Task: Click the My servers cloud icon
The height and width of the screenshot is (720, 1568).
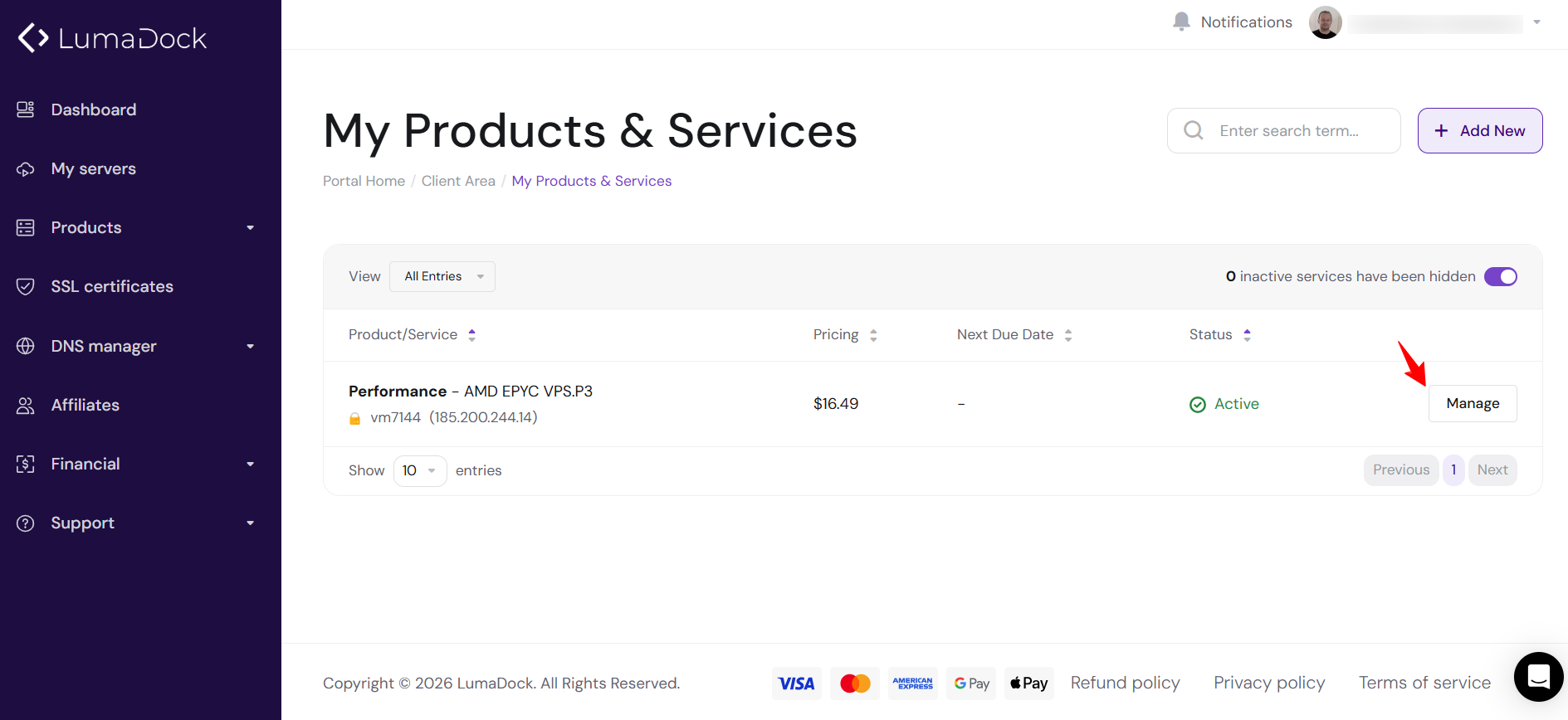Action: pos(26,169)
